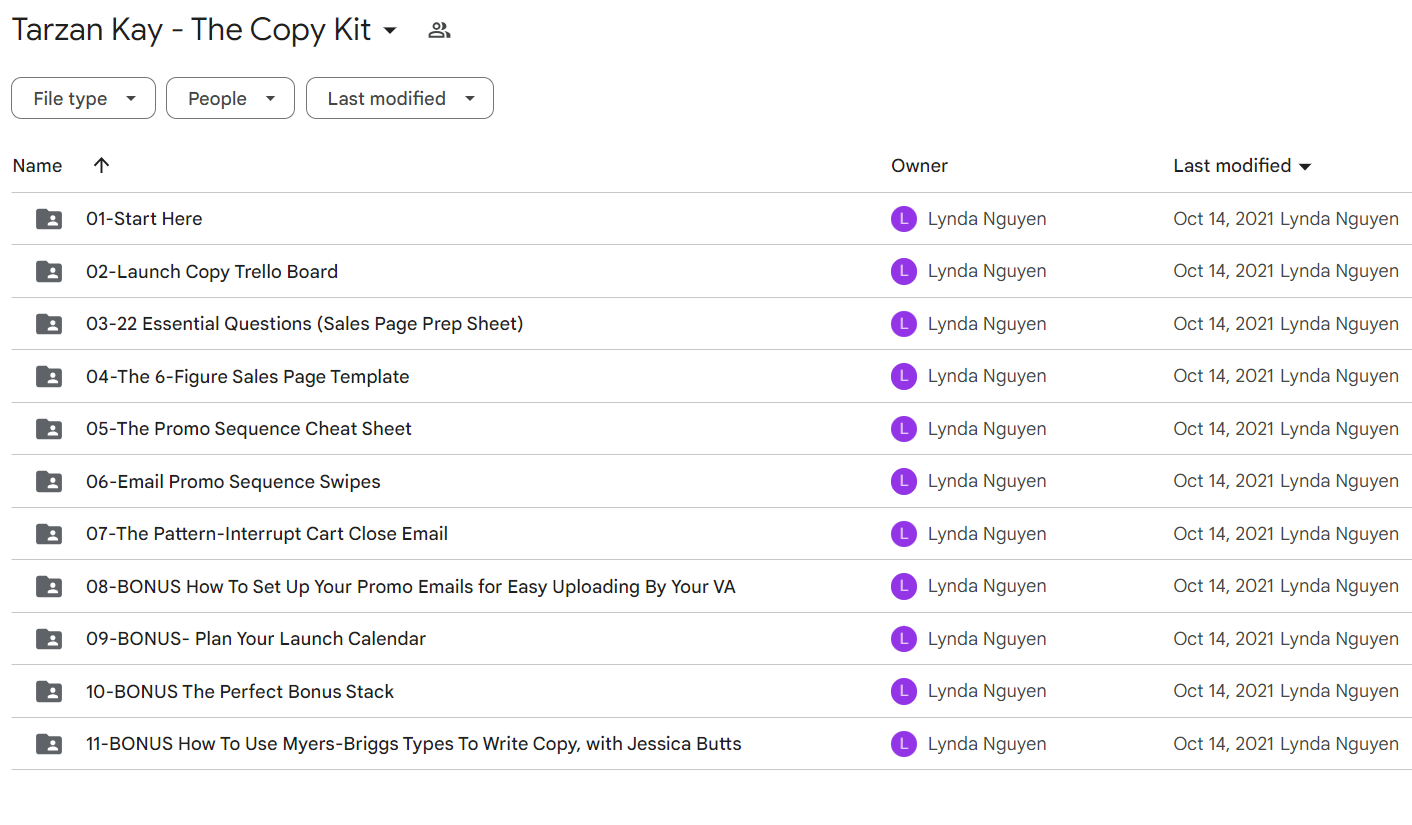Select 06-Email Promo Sequence Swipes folder name

pos(233,481)
